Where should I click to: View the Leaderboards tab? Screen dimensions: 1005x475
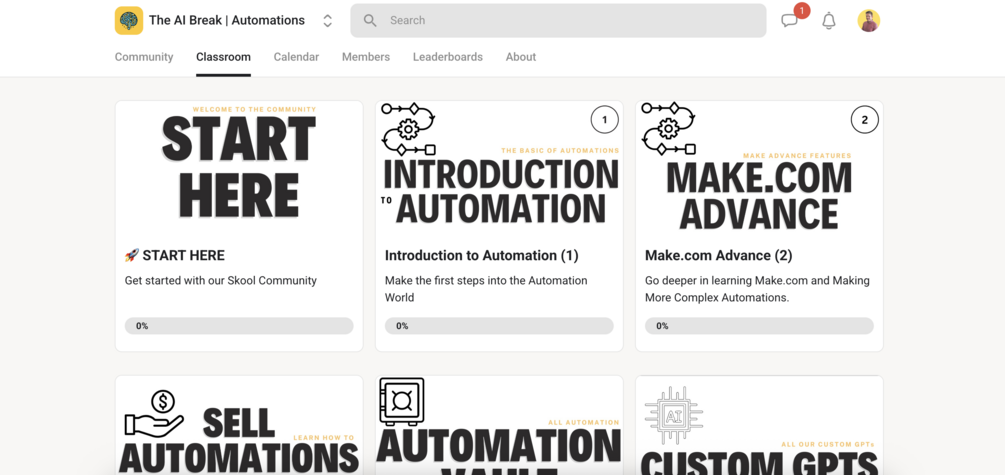point(447,56)
